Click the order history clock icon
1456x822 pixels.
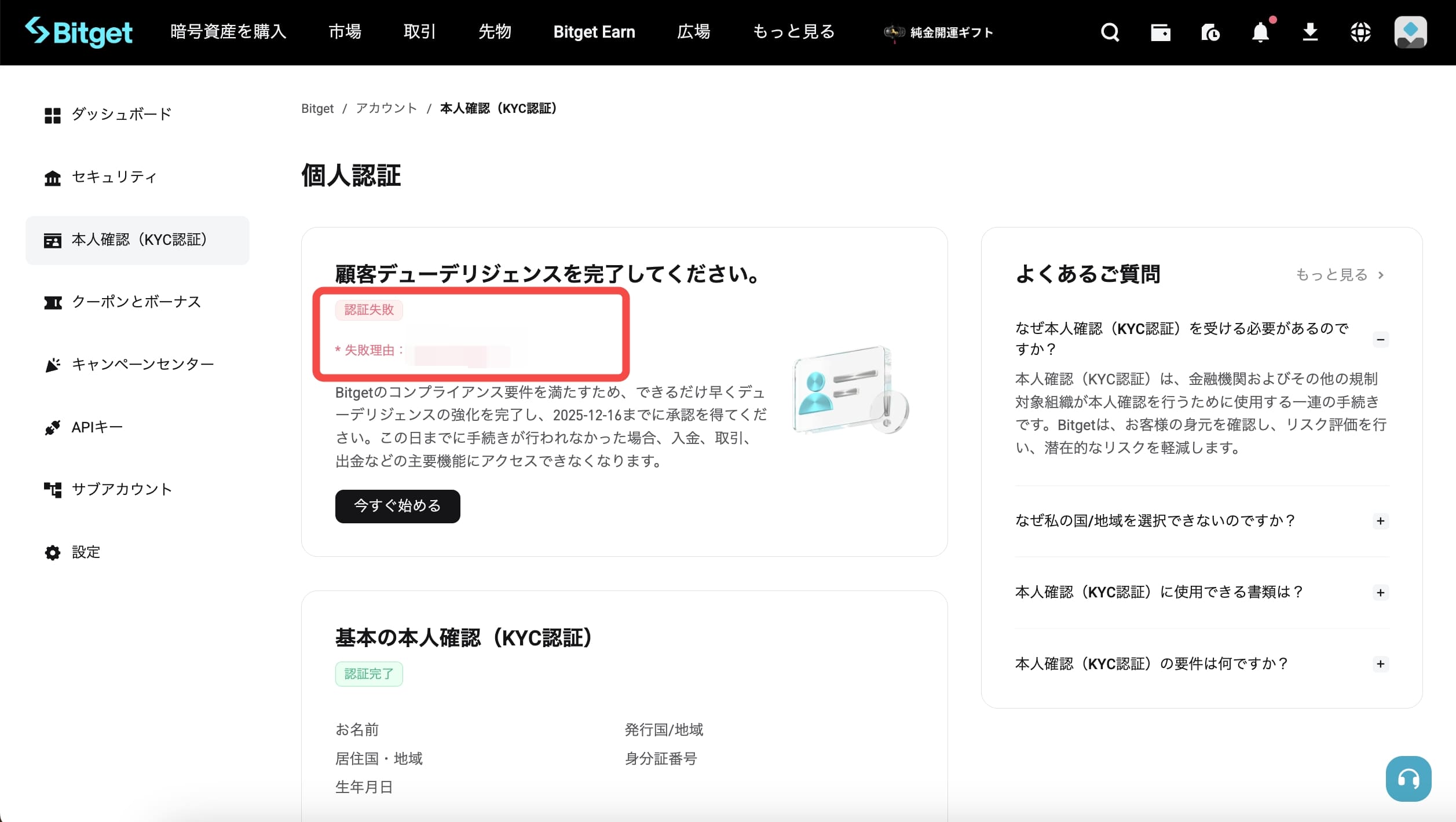point(1210,32)
